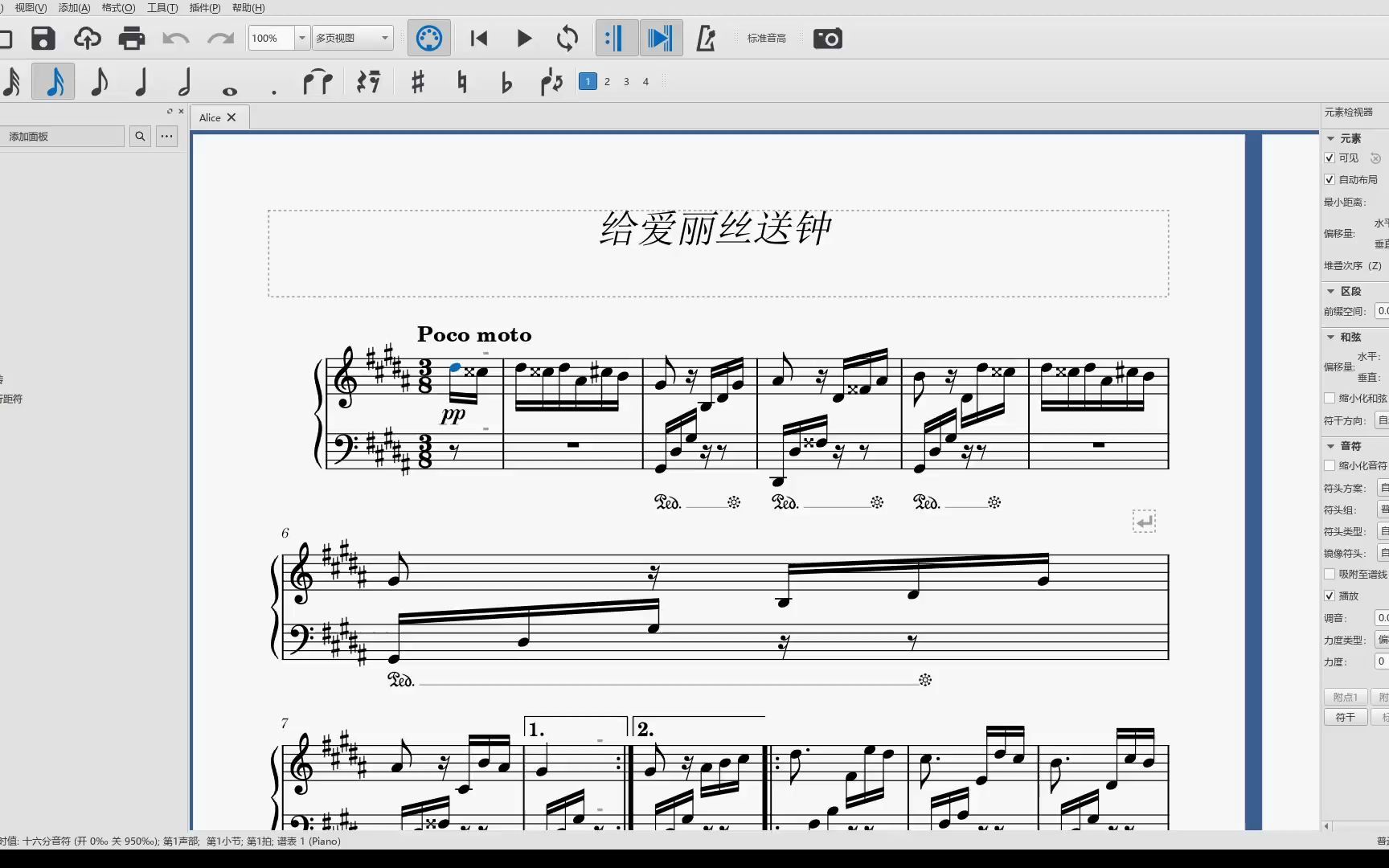This screenshot has width=1389, height=868.
Task: Select eighth note duration
Action: 98,81
